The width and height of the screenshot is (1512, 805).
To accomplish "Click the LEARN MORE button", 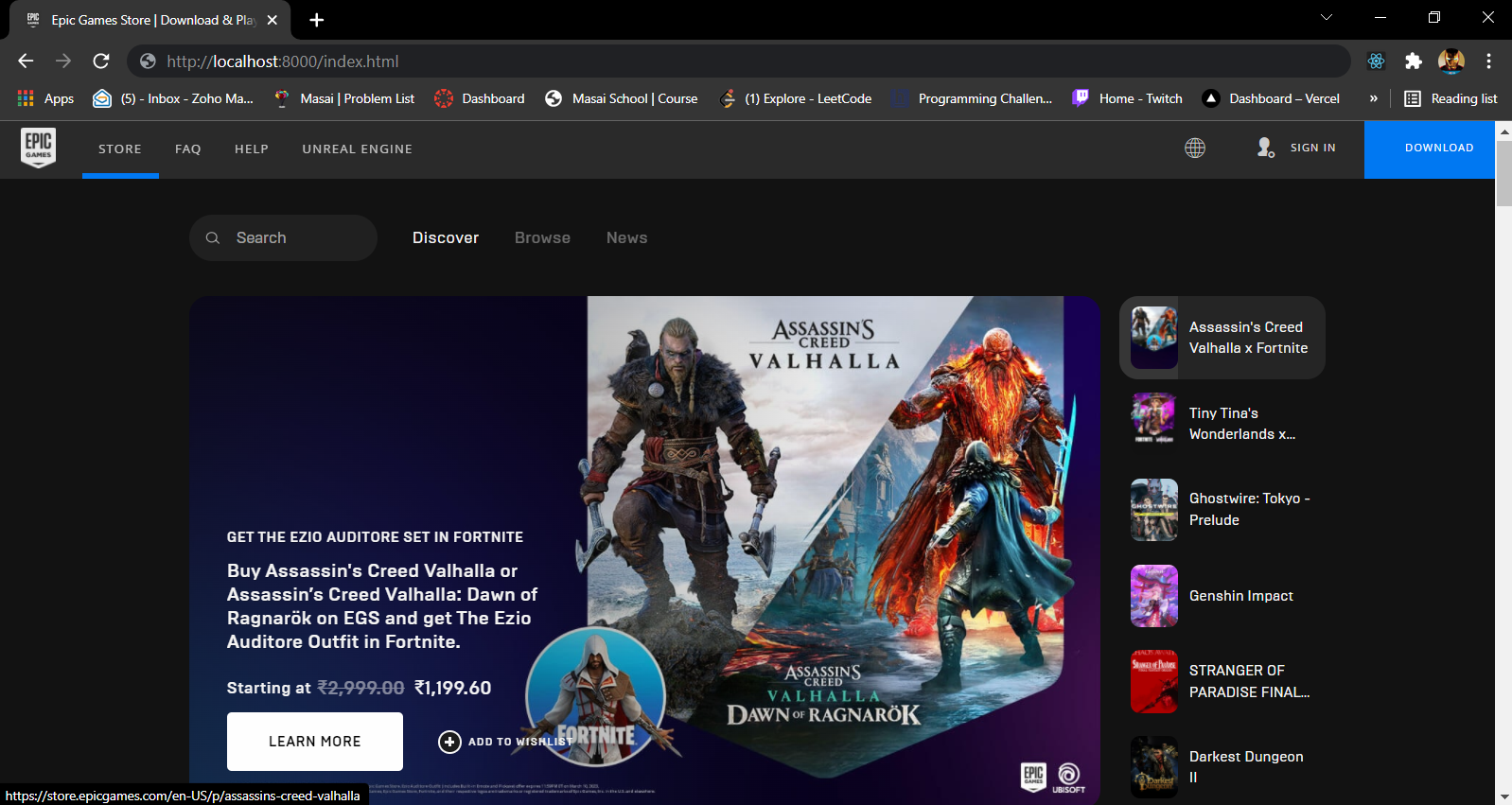I will [x=315, y=742].
